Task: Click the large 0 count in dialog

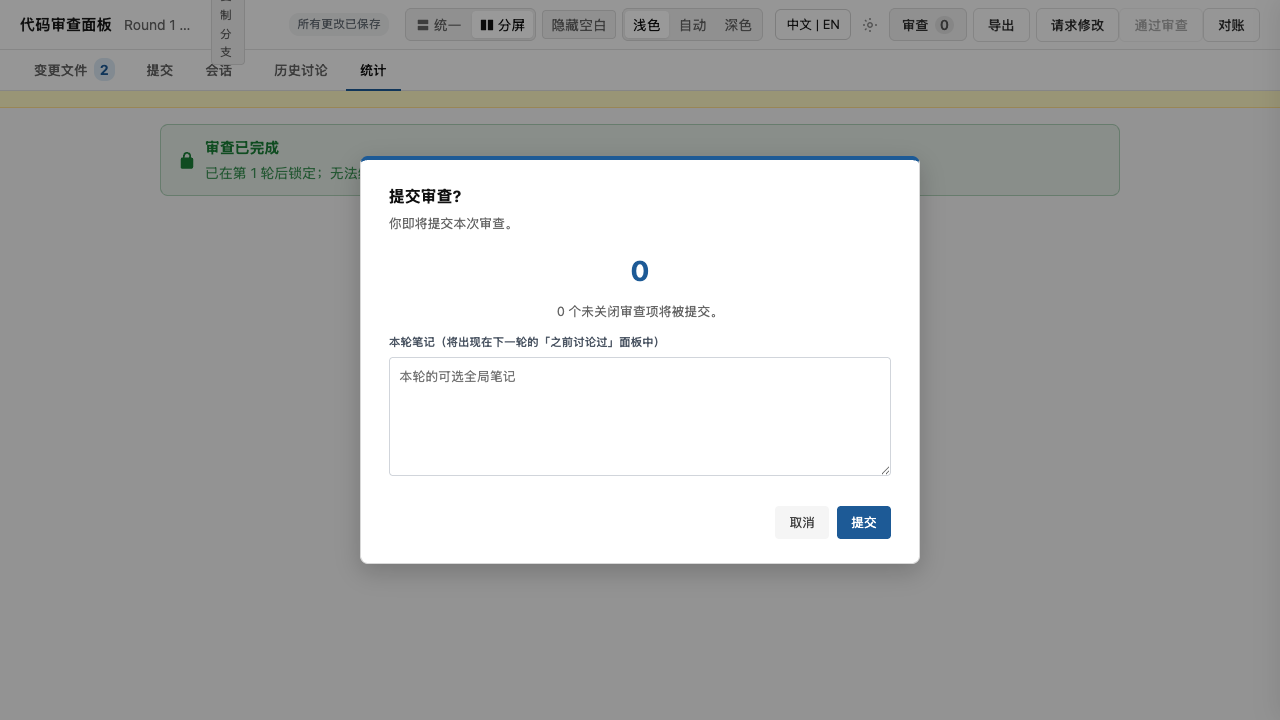Action: pos(640,271)
